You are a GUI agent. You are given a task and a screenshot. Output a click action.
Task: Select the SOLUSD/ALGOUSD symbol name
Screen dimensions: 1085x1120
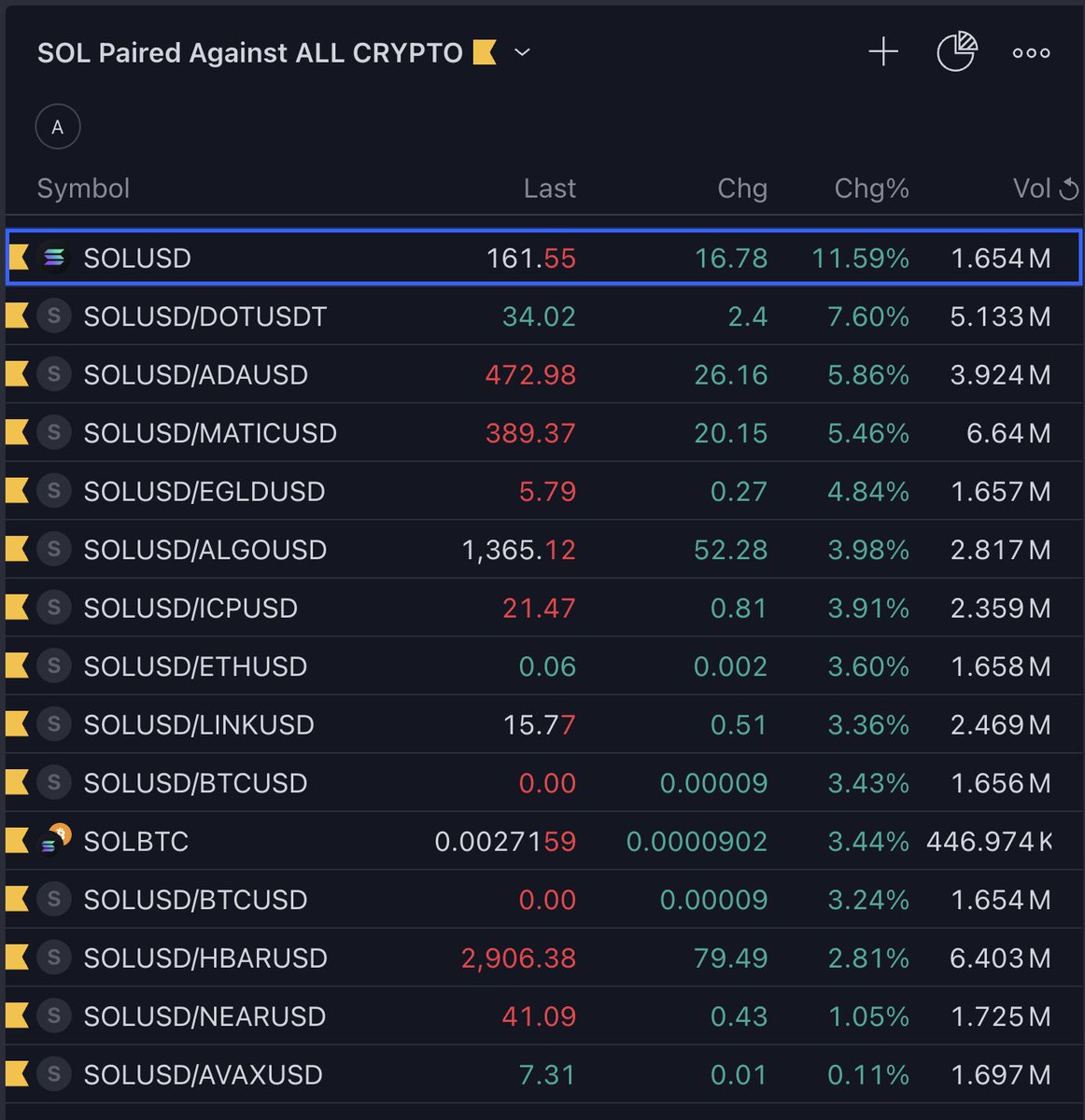point(205,550)
